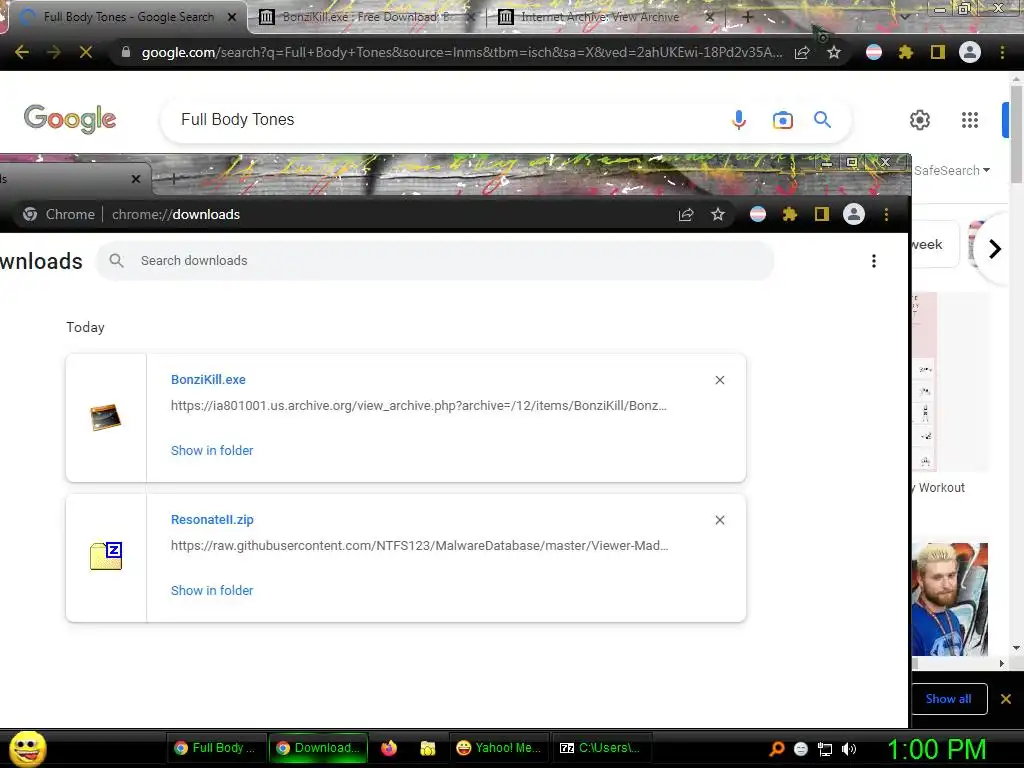Click the padlock site info icon
1024x768 pixels.
126,52
